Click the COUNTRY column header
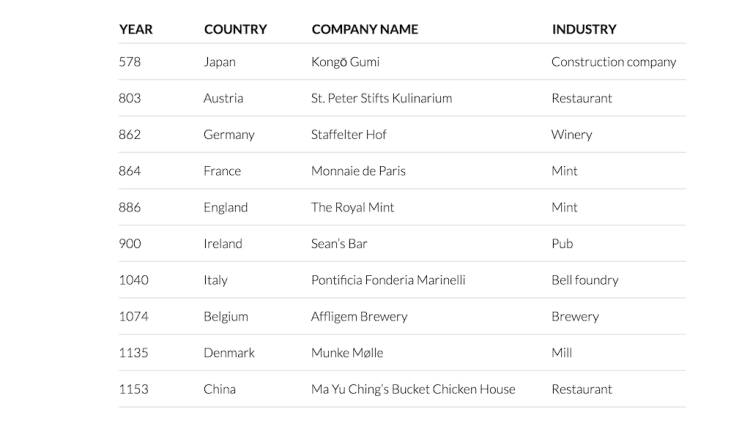Viewport: 750px width, 426px height. [235, 29]
